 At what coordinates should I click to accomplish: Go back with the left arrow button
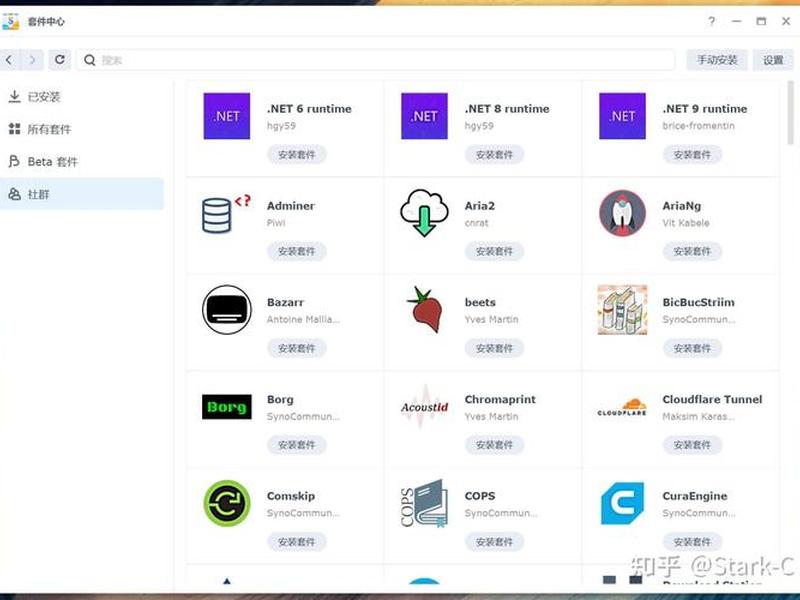[10, 60]
